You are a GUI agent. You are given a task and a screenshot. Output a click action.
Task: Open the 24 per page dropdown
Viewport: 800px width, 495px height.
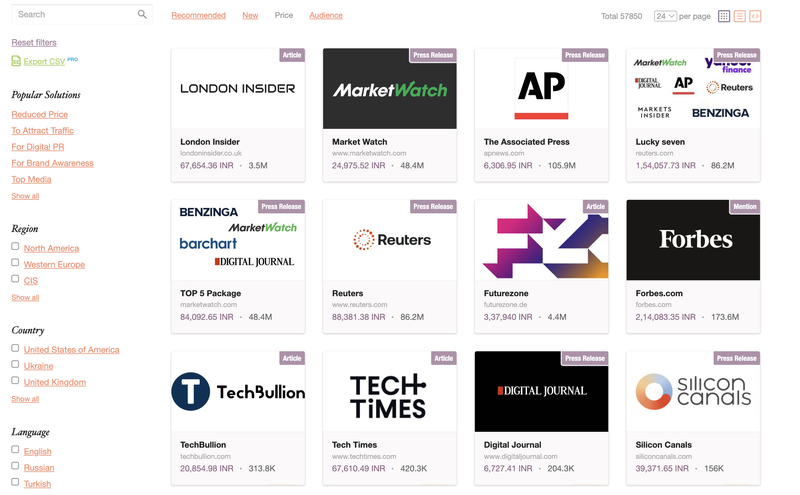point(665,16)
